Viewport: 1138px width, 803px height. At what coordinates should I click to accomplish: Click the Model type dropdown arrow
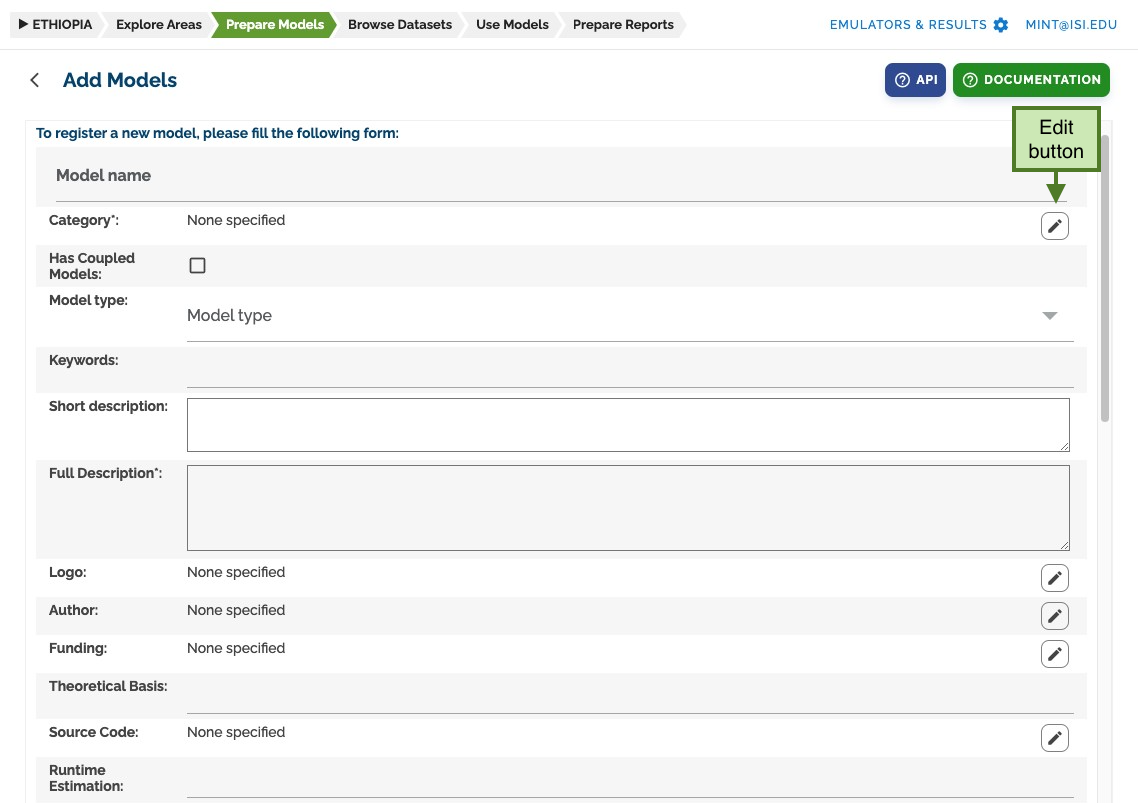pyautogui.click(x=1049, y=315)
